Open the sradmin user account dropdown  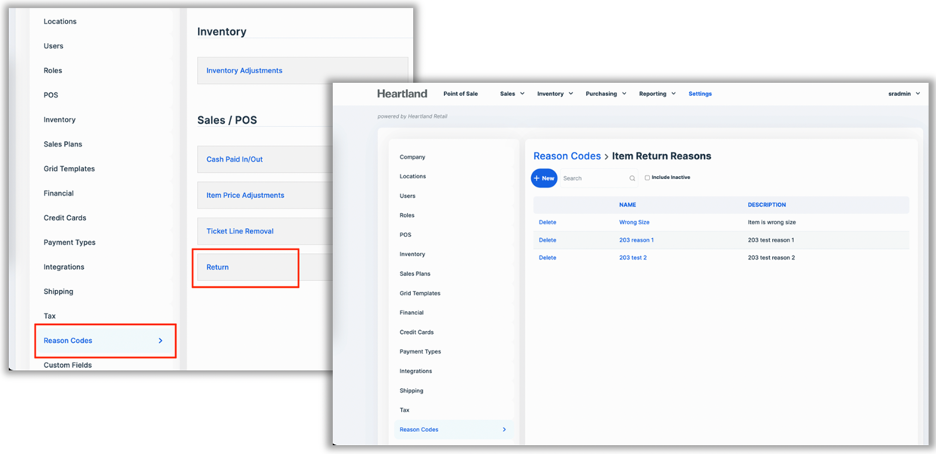(x=903, y=94)
